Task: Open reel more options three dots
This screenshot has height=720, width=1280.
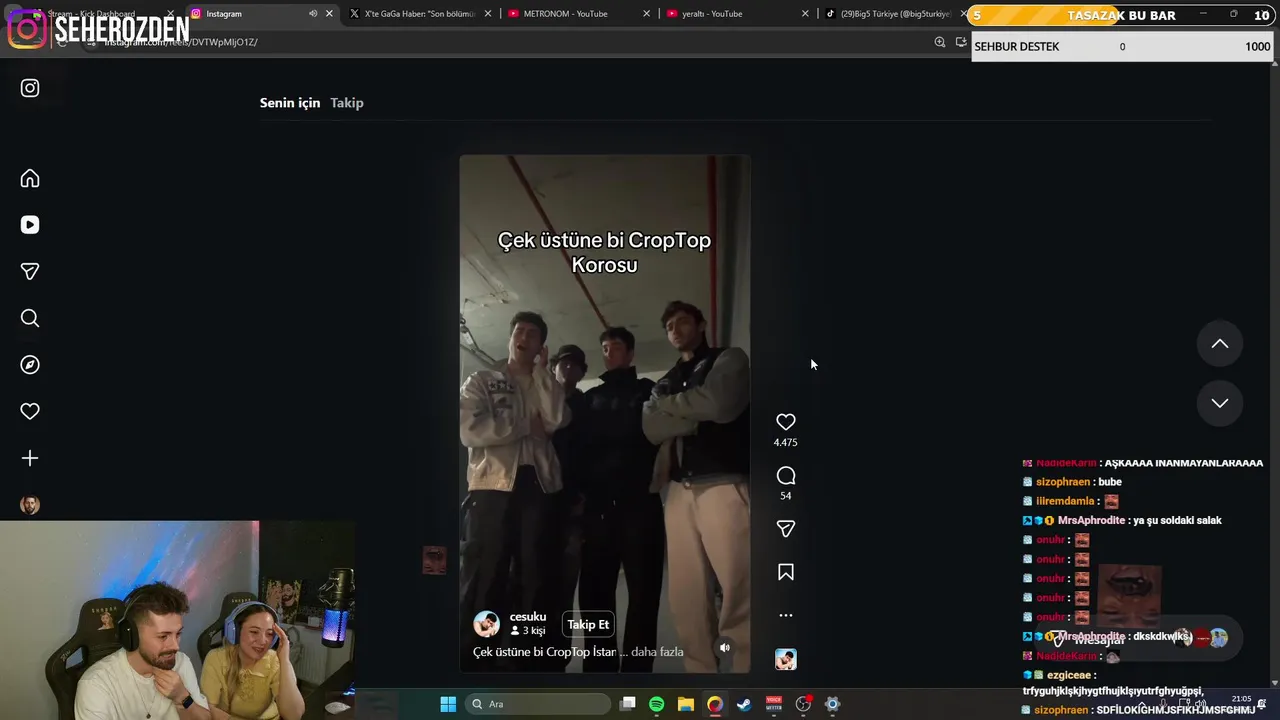Action: (x=786, y=615)
